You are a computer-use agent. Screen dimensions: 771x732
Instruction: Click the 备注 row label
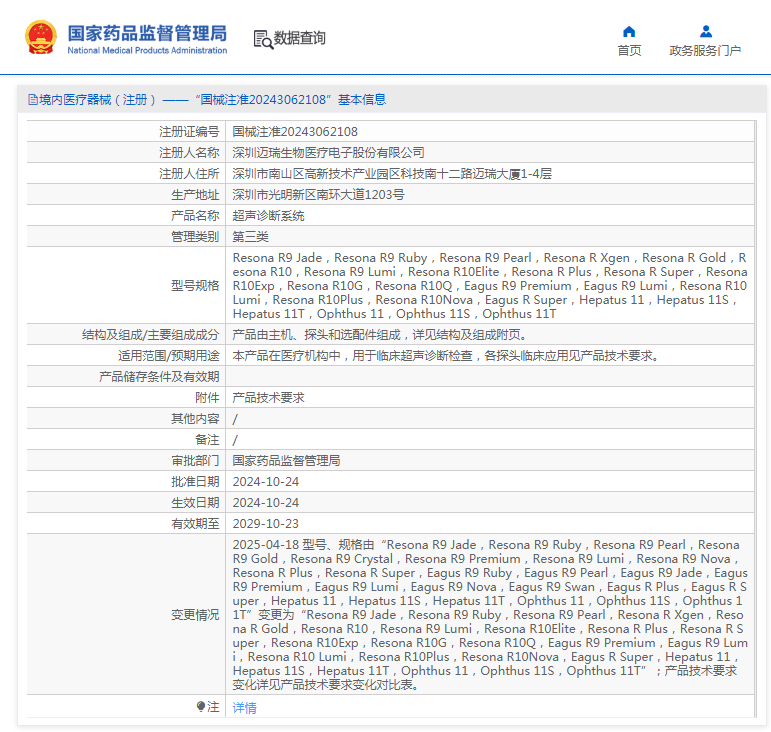[207, 440]
